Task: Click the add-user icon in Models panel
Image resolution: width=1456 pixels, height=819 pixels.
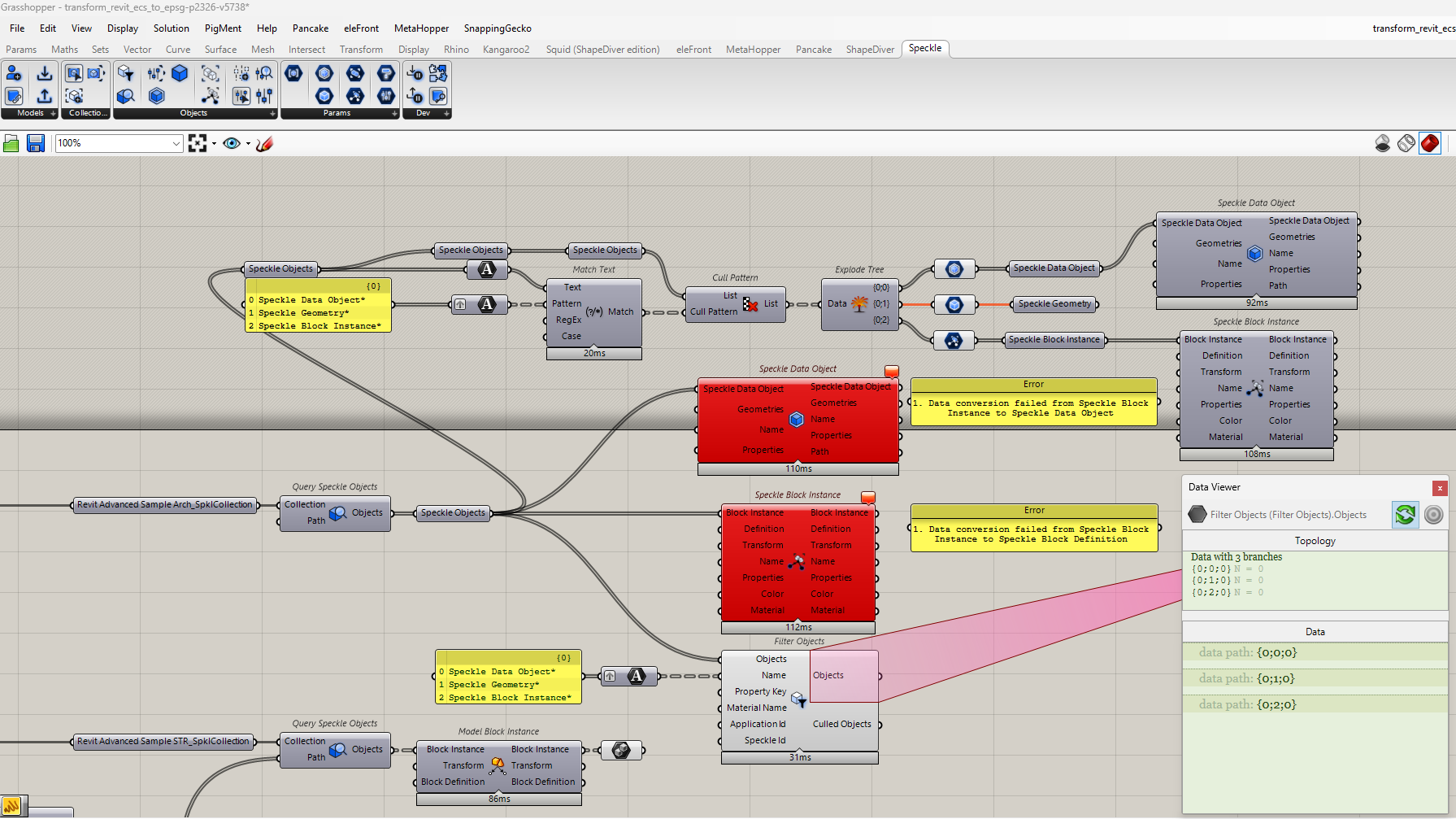Action: 14,74
